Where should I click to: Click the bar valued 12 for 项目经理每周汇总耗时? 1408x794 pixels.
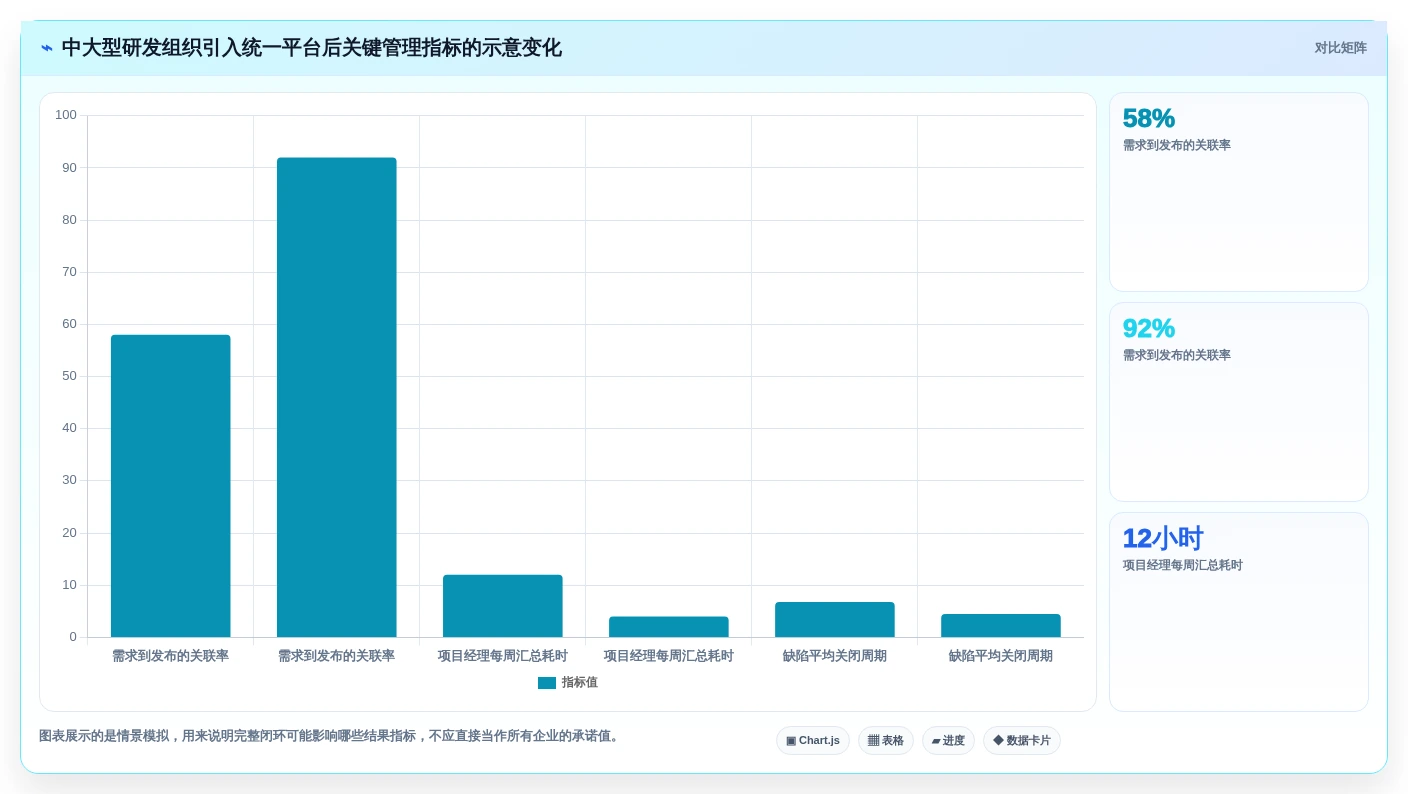[x=502, y=606]
